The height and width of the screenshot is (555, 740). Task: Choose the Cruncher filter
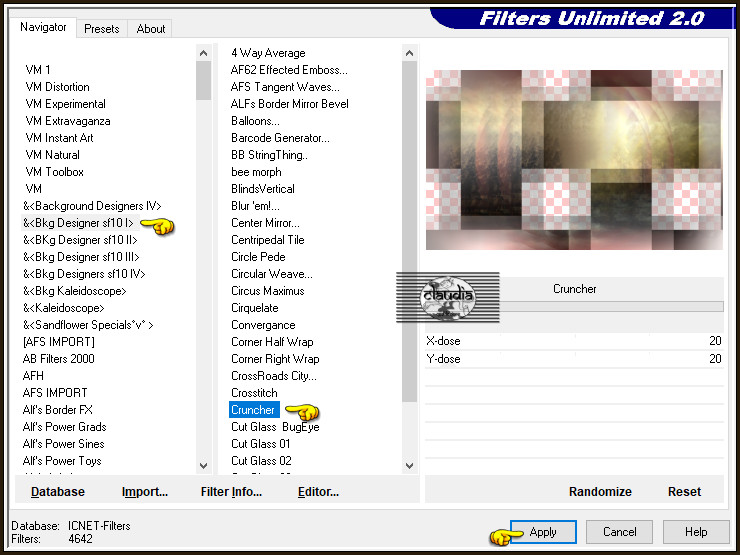[x=254, y=410]
